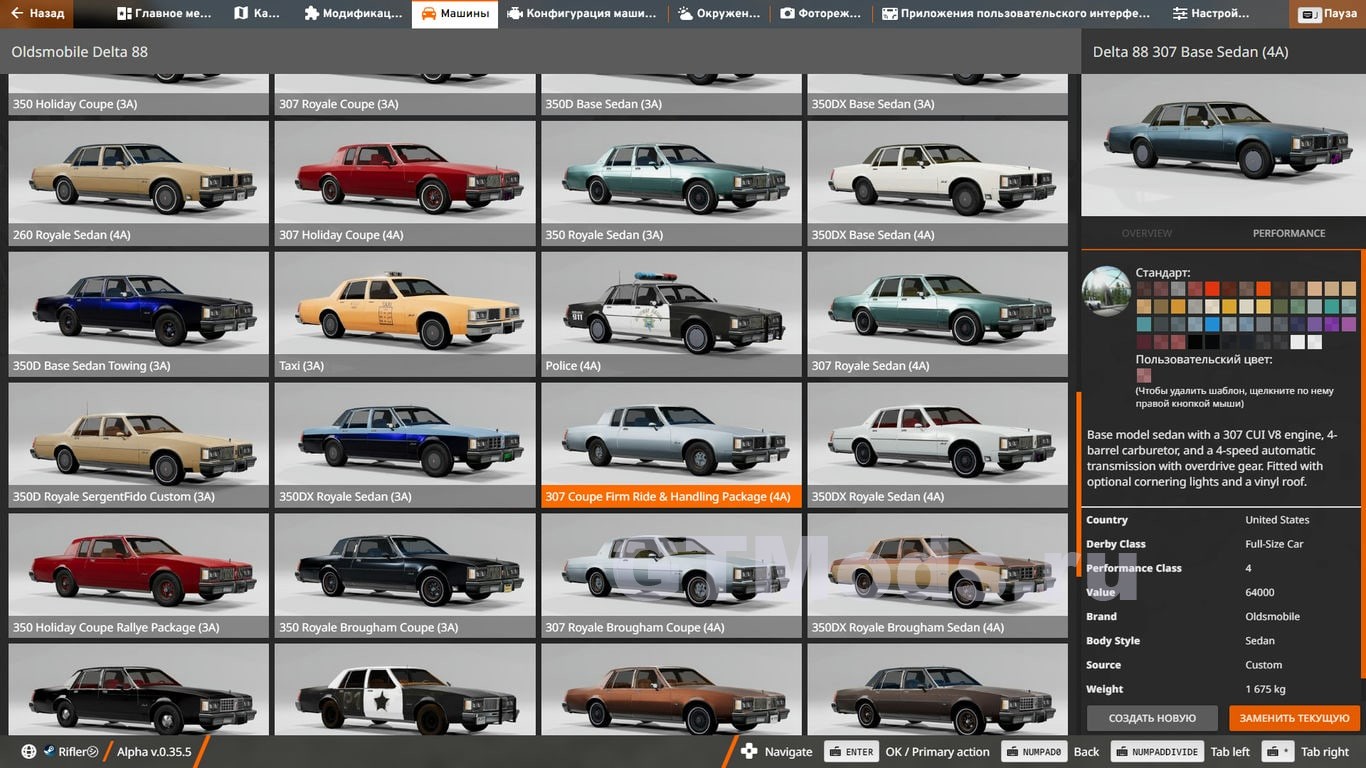The width and height of the screenshot is (1366, 768).
Task: Click the camera icon Фоторежим tab
Action: 787,14
